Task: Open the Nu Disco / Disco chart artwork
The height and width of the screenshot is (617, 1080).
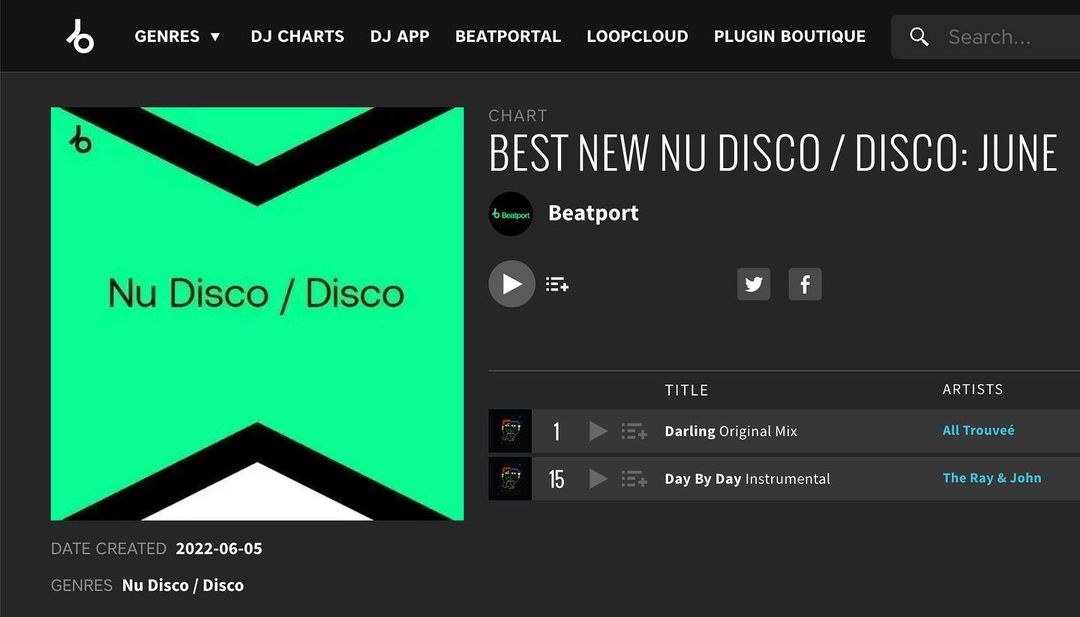Action: pos(257,313)
